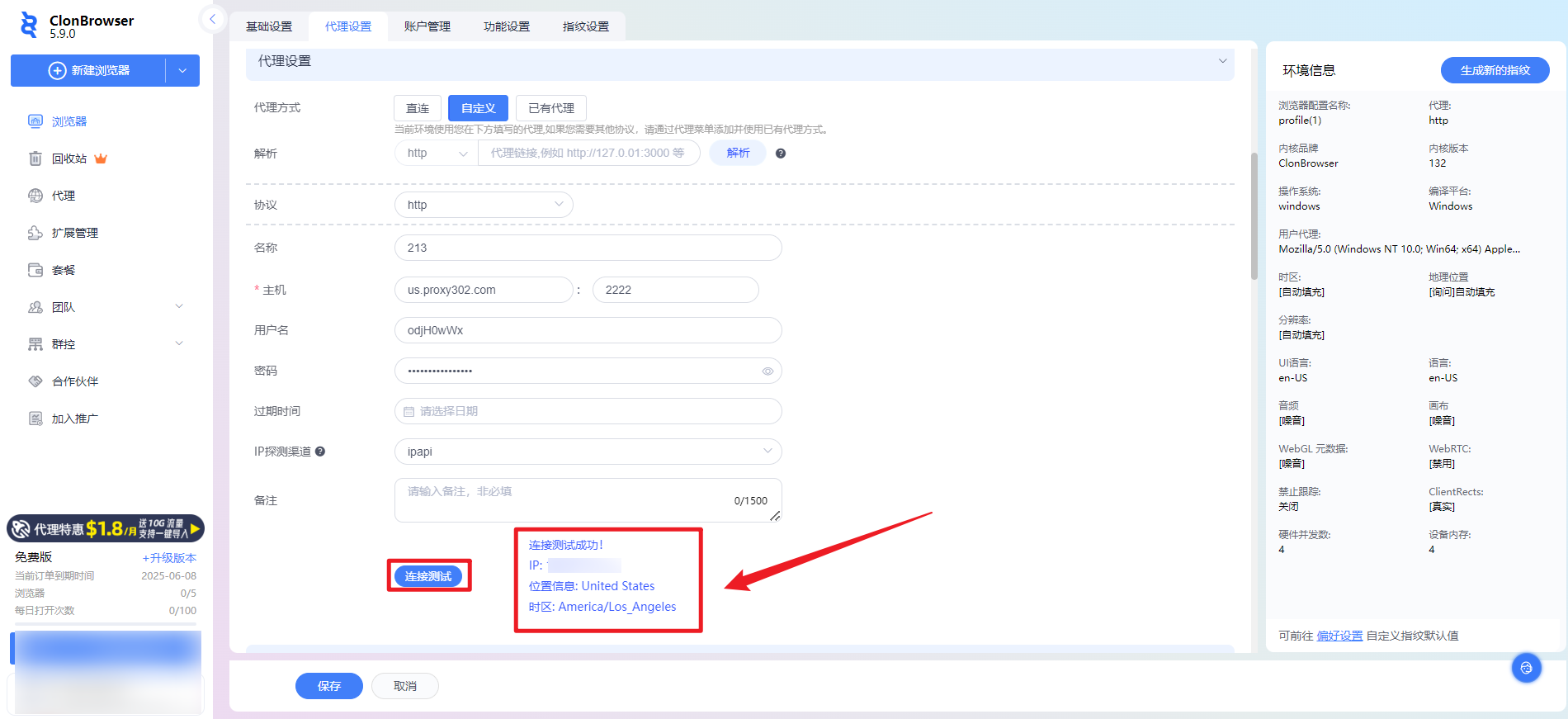Viewport: 1568px width, 719px height.
Task: Select 自定义 proxy mode
Action: point(478,108)
